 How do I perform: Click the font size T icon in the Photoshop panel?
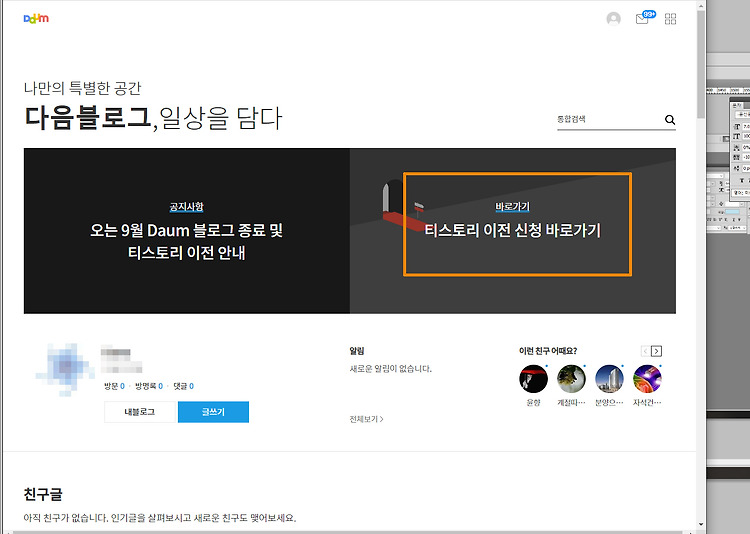point(737,127)
